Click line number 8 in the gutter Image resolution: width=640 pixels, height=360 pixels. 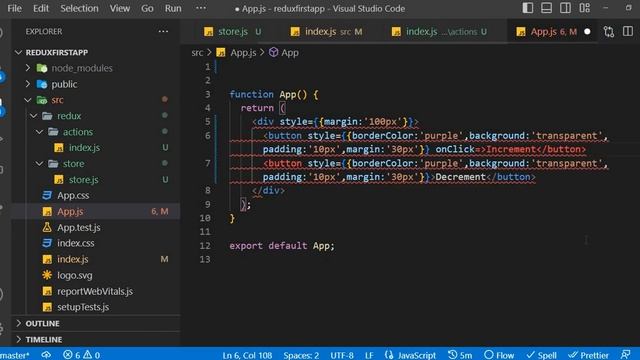coord(208,190)
